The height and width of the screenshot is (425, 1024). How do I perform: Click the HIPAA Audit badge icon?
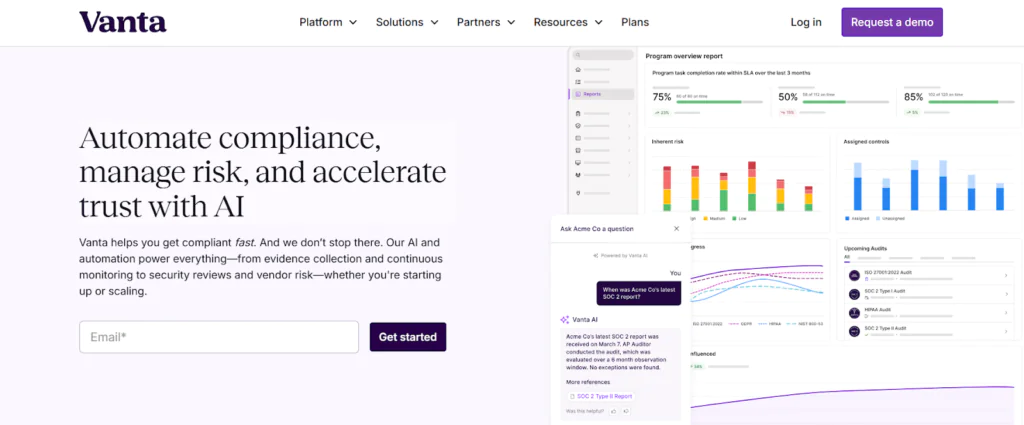(x=854, y=313)
